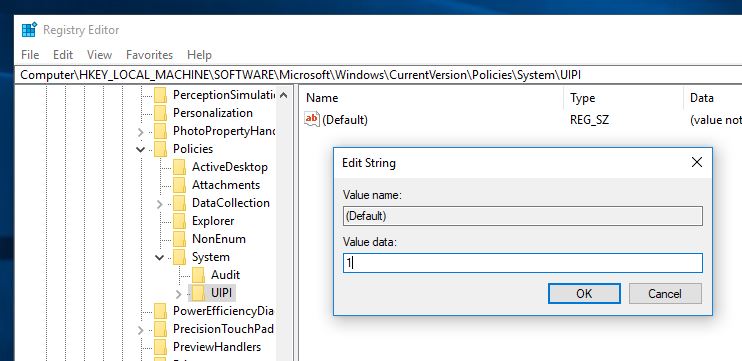Screen dimensions: 742x361
Task: Expand the DataCollection key
Action: click(x=159, y=204)
